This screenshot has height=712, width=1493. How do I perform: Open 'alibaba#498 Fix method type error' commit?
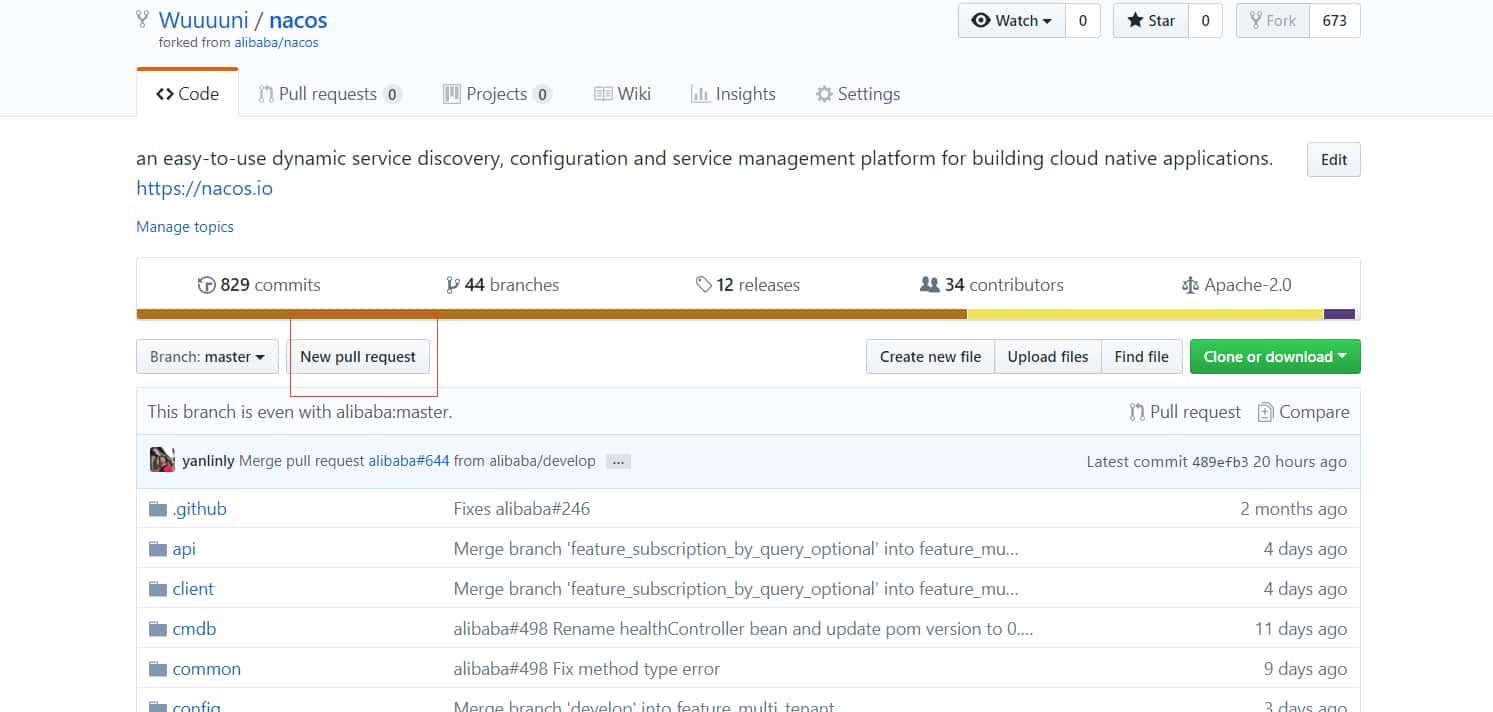587,669
